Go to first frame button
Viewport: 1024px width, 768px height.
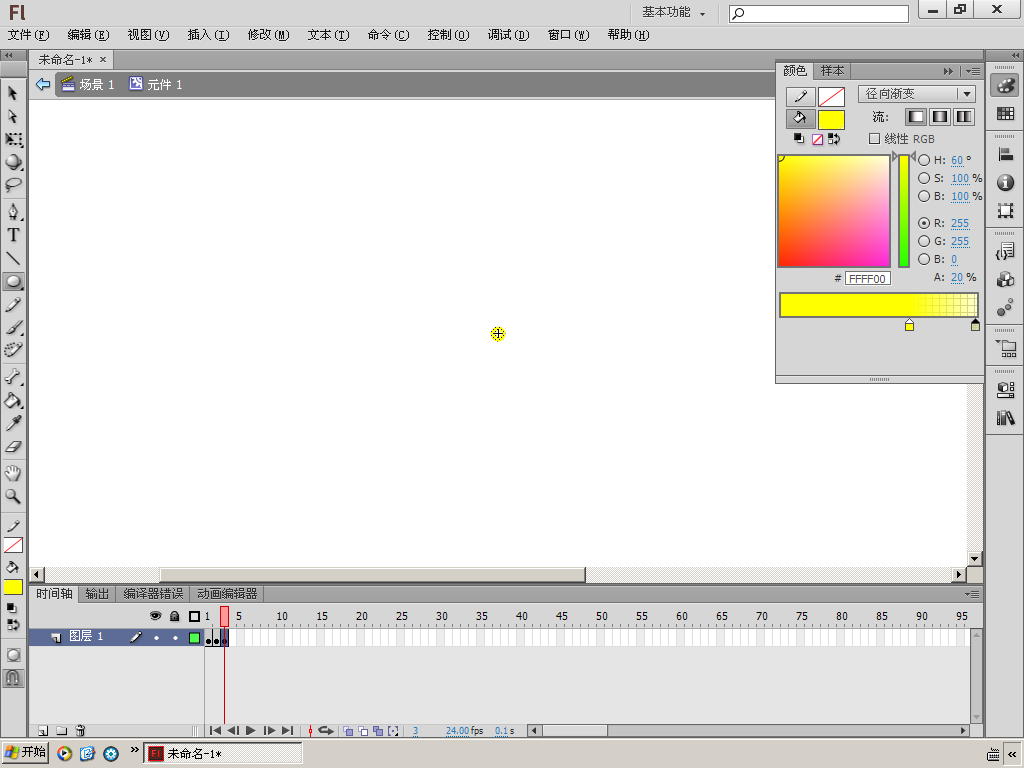215,731
